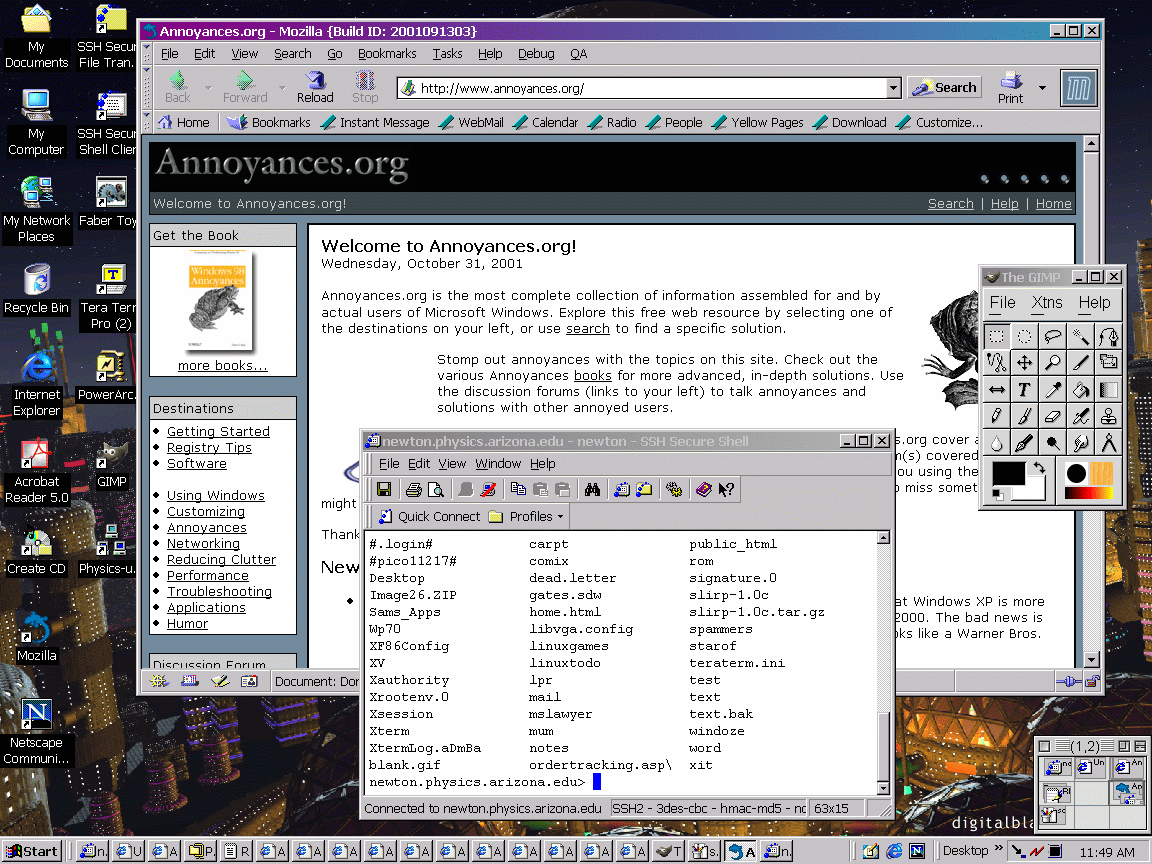The height and width of the screenshot is (864, 1152).
Task: Choose the Fuzzy Select magic wand tool
Action: pyautogui.click(x=1080, y=336)
